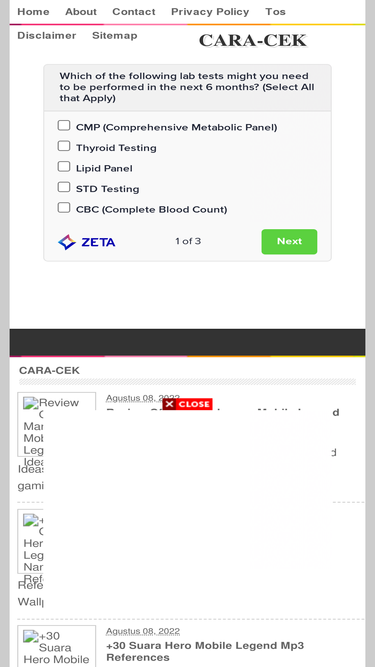
Task: Open the Contact page link
Action: coord(134,12)
